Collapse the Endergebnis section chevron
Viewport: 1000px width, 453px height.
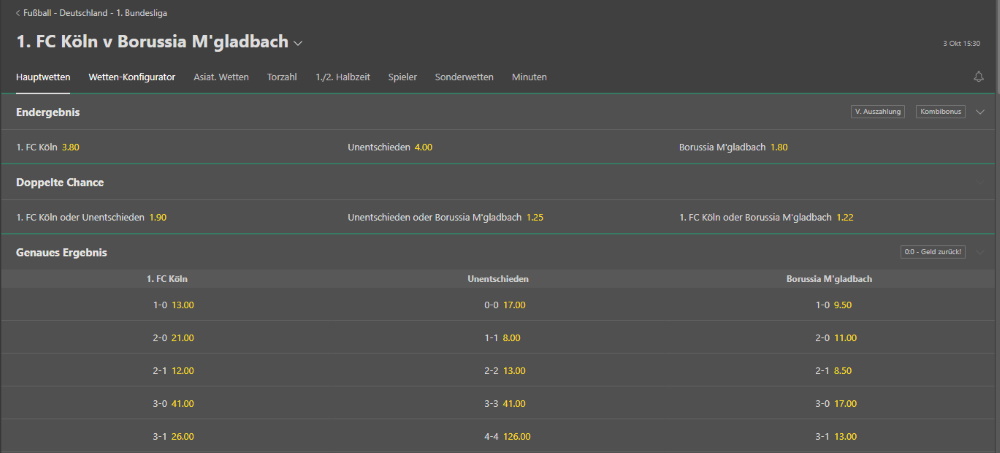(981, 112)
